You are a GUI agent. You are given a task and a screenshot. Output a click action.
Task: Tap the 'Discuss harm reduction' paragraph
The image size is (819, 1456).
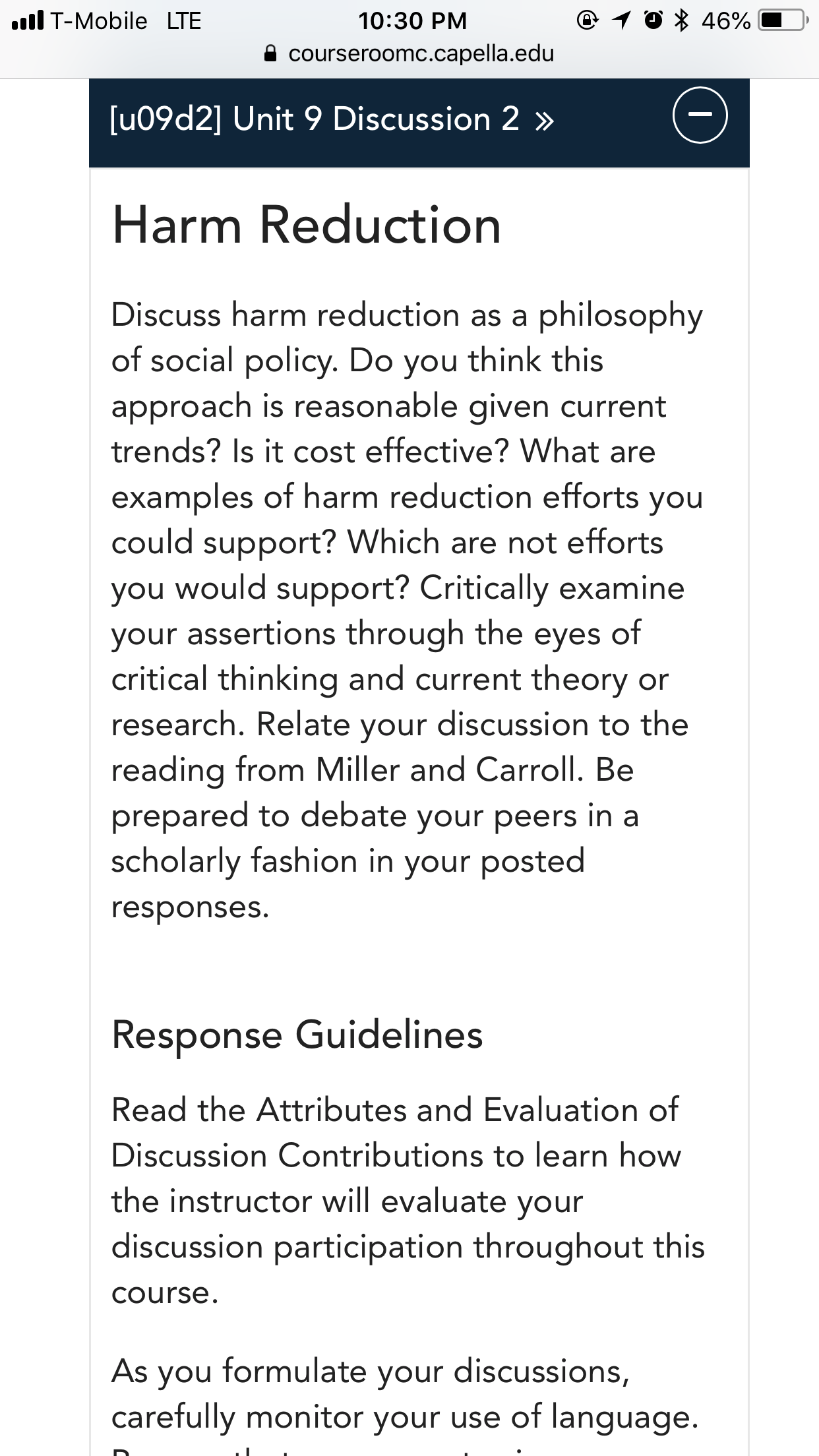pos(407,611)
